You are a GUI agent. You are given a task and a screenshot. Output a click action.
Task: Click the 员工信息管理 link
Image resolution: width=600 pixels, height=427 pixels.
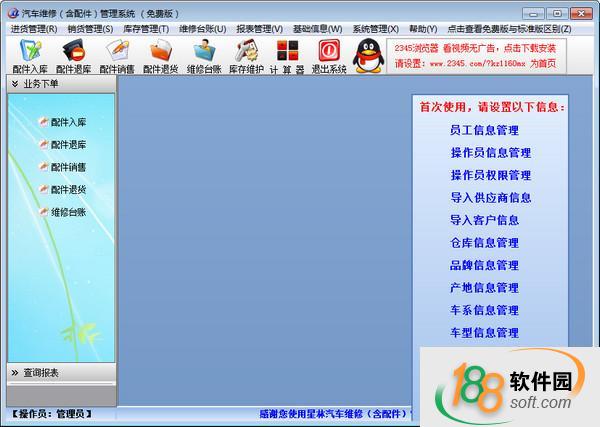[484, 130]
